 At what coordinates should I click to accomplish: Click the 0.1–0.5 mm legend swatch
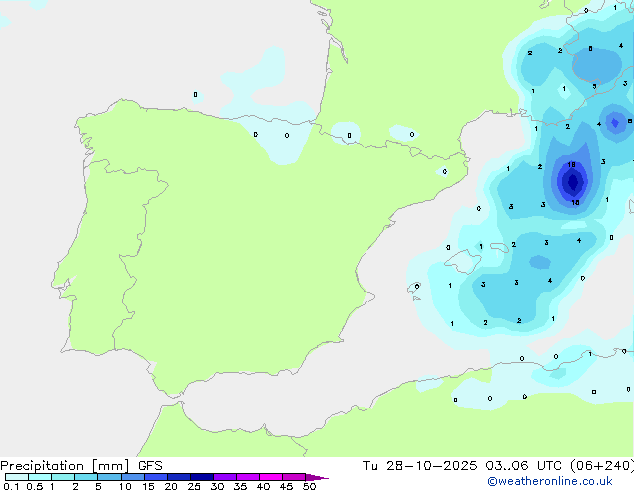click(17, 477)
